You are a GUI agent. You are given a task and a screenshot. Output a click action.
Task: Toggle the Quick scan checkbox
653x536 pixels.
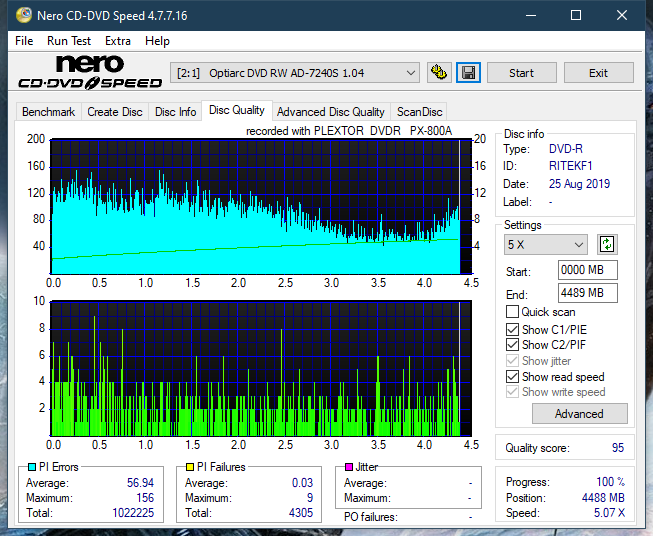click(512, 312)
